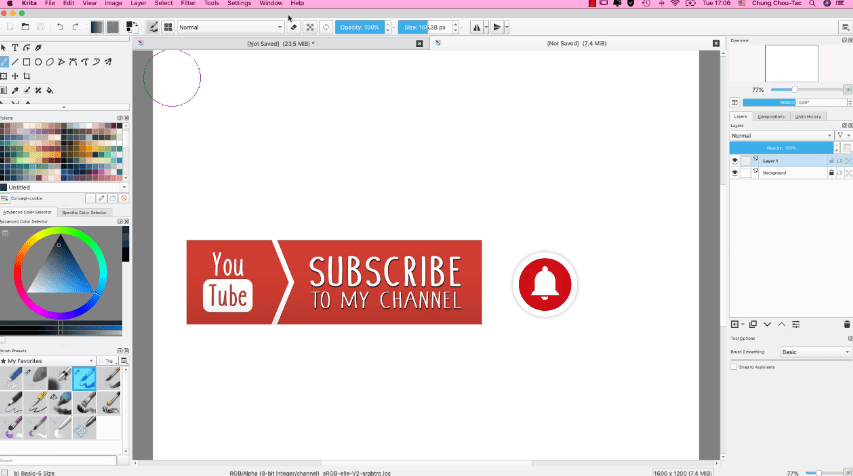Click the brush preset Search field
The image size is (853, 476).
(58, 460)
